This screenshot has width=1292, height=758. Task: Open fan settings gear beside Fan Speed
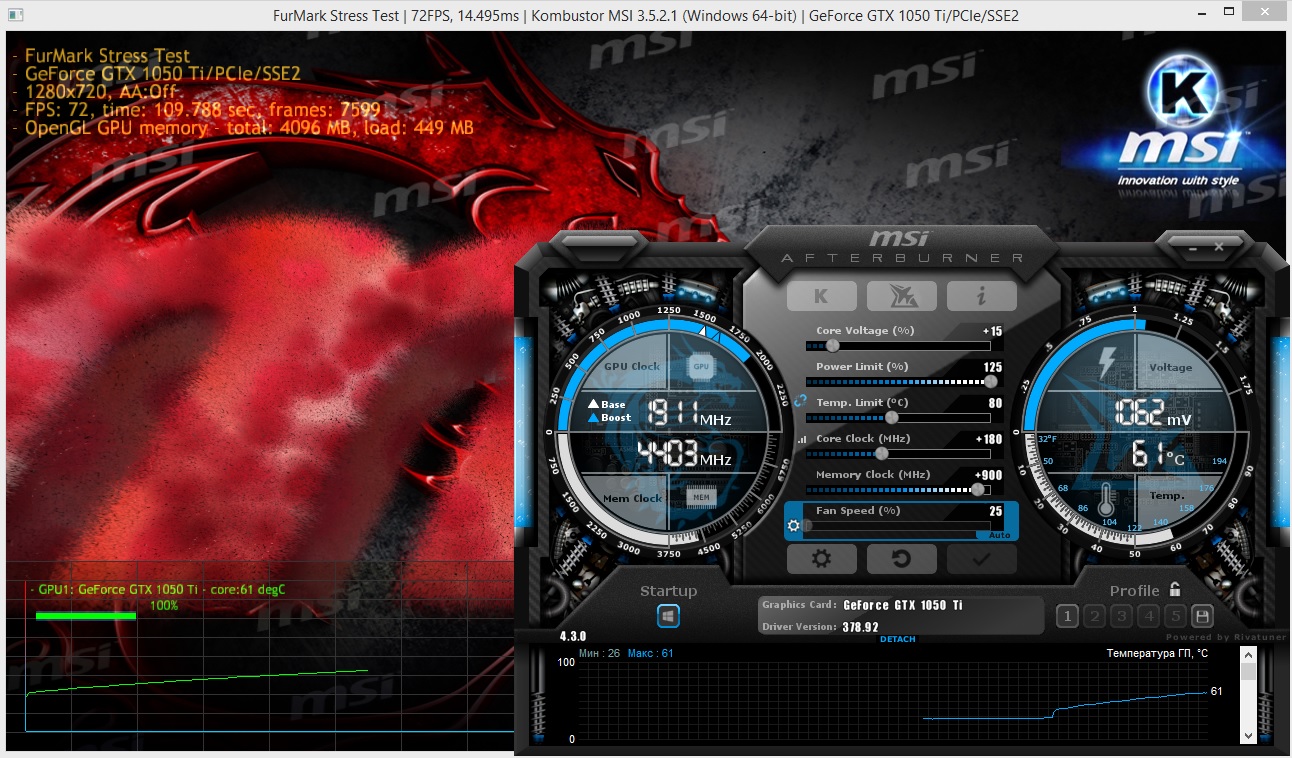coord(794,525)
